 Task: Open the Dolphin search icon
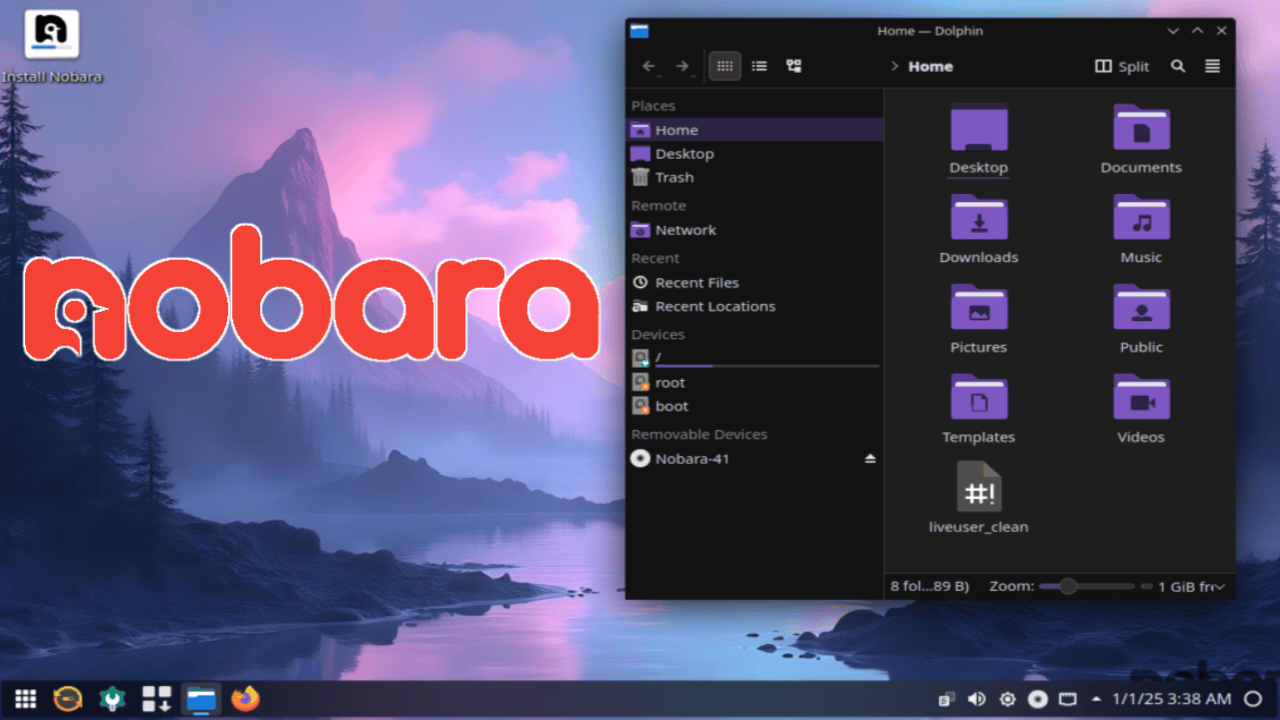1178,66
